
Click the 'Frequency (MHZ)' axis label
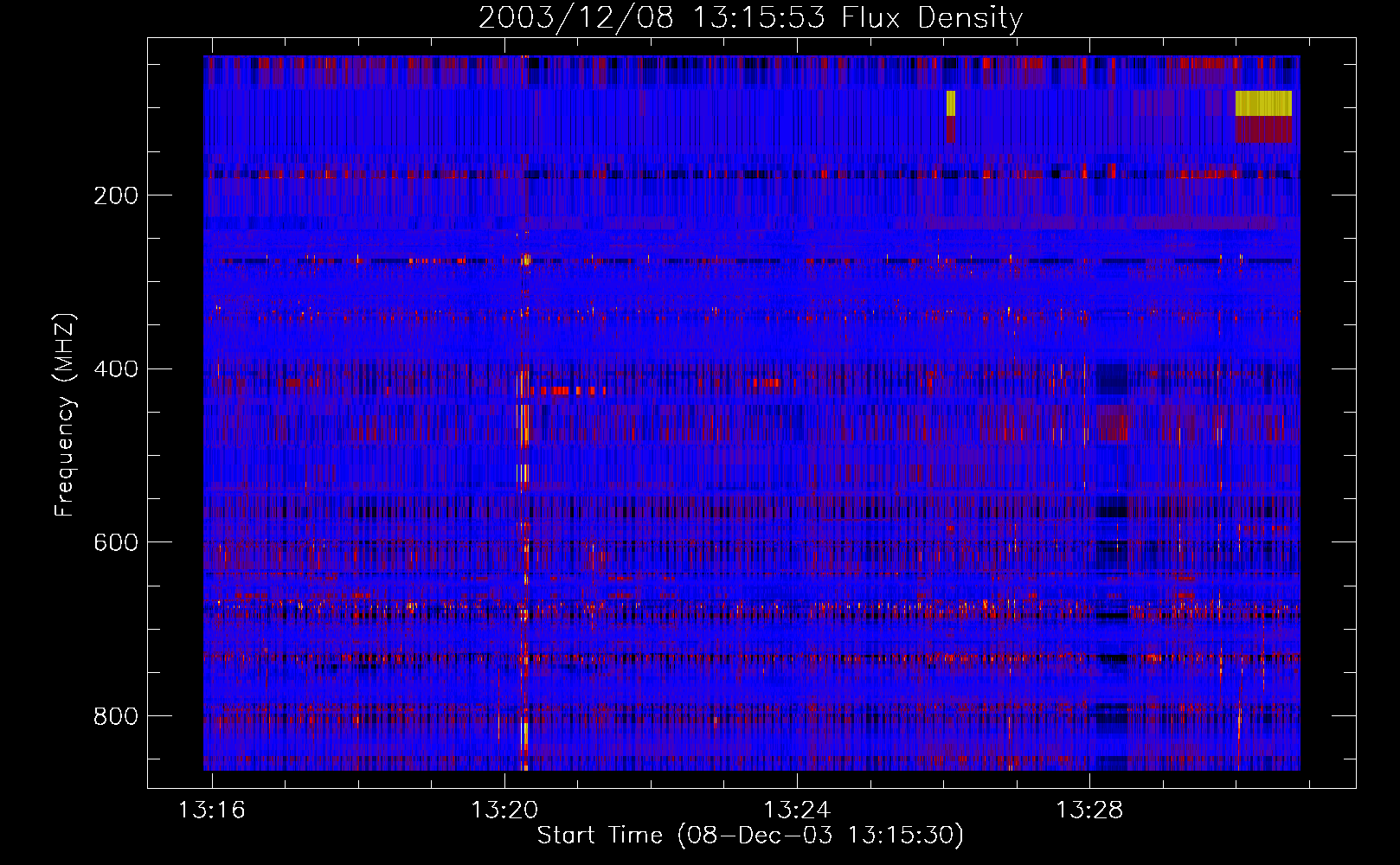point(65,415)
